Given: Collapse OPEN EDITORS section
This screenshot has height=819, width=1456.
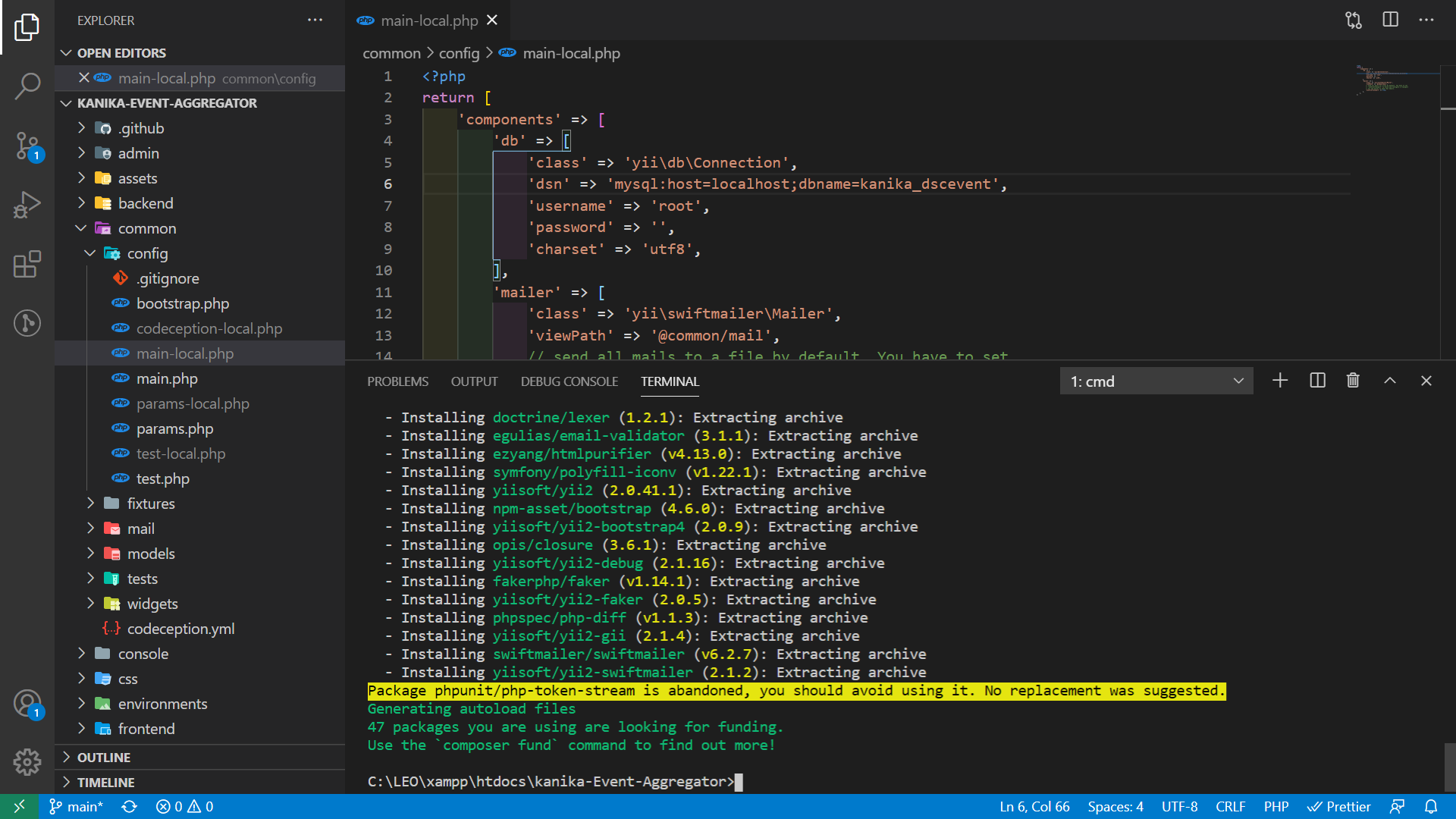Looking at the screenshot, I should pos(200,53).
